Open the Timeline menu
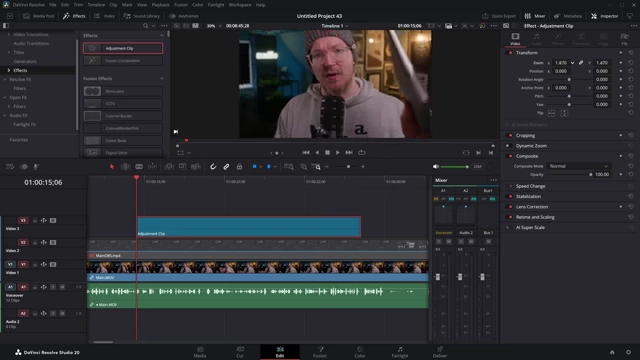This screenshot has width=640, height=360. coord(96,5)
